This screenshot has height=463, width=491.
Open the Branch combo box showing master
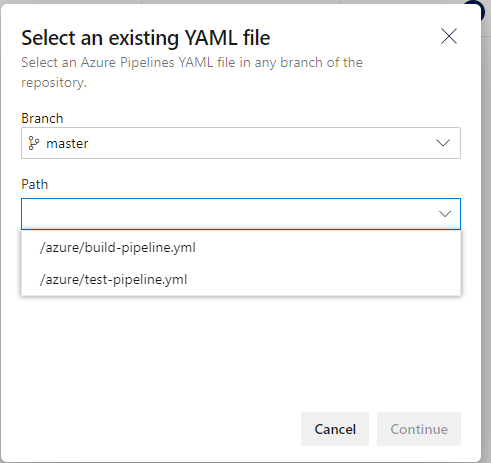click(x=241, y=143)
